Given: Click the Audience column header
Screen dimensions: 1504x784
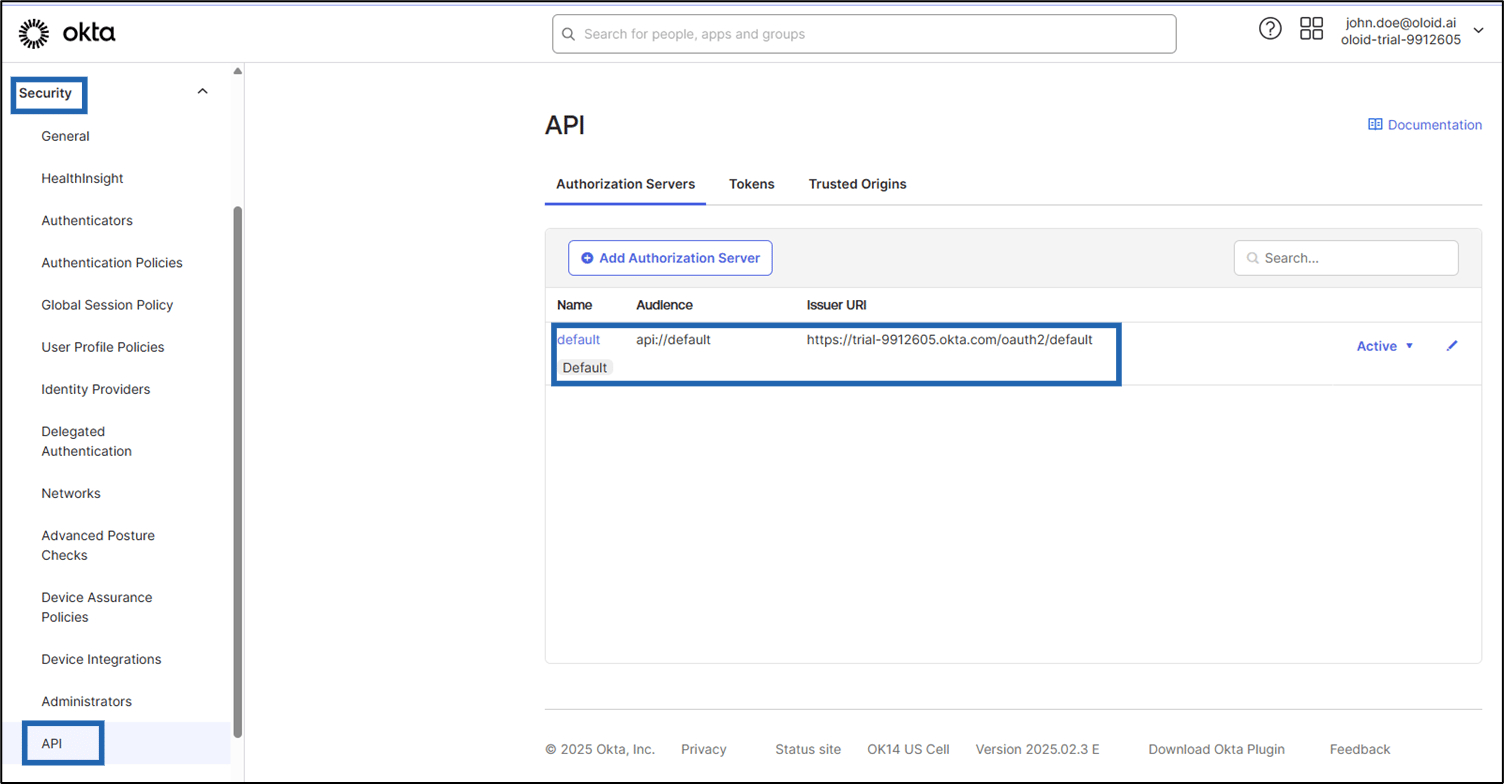Looking at the screenshot, I should [x=664, y=305].
